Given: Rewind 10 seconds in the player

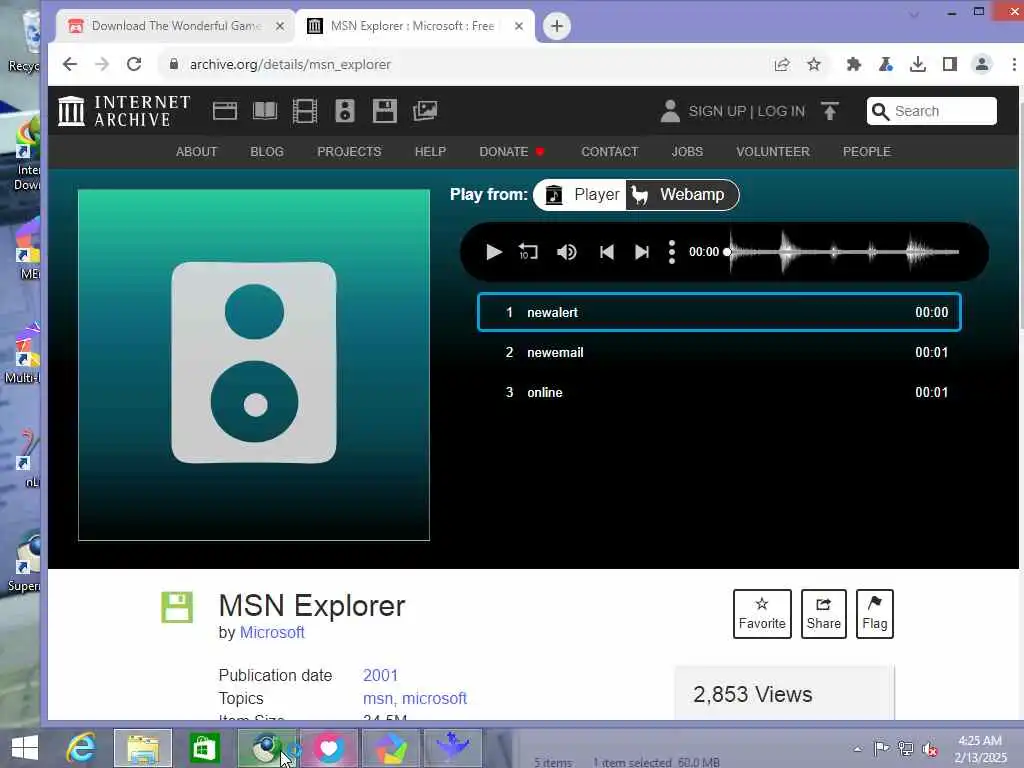Looking at the screenshot, I should (528, 252).
